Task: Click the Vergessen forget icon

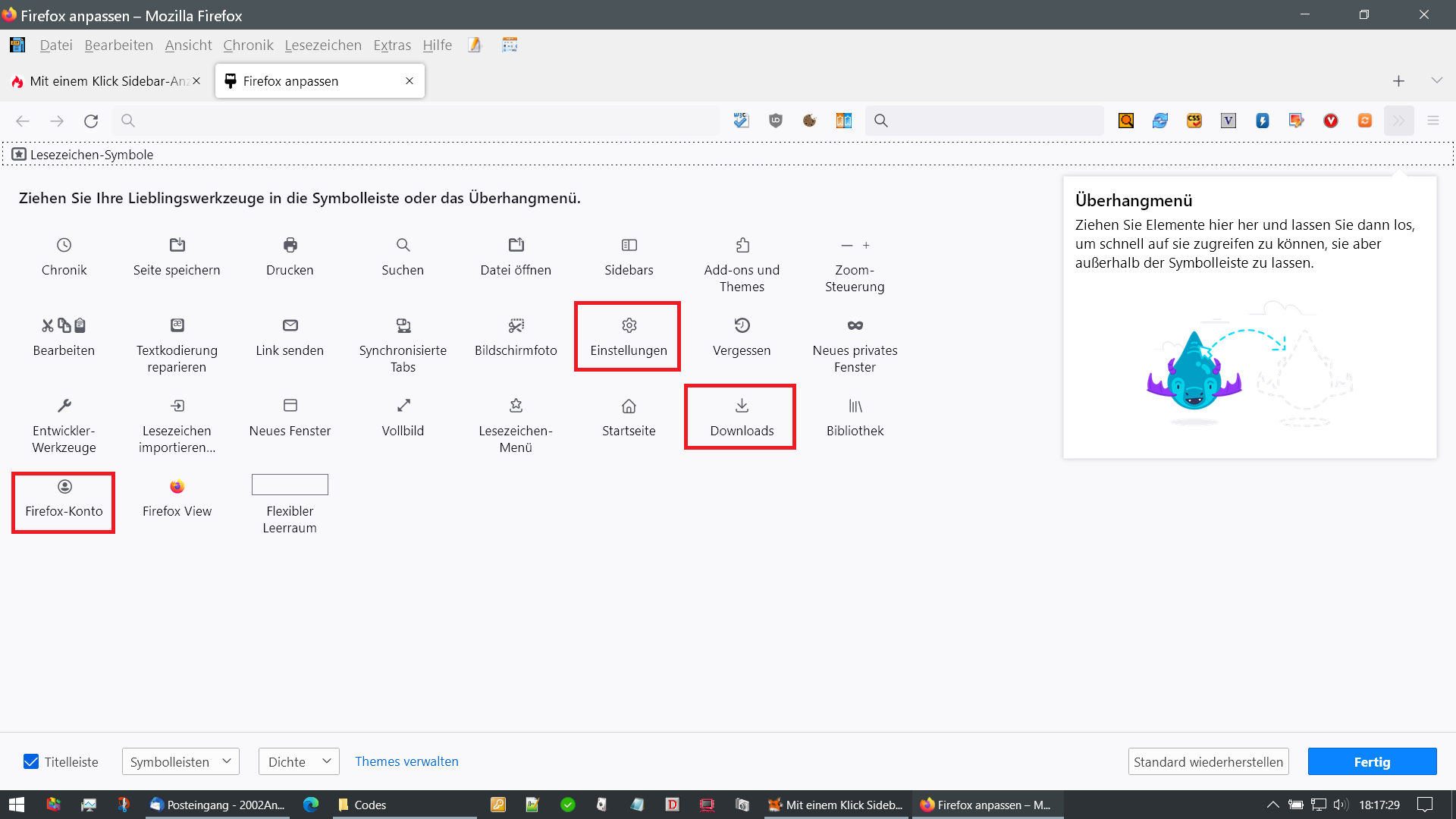Action: point(742,325)
